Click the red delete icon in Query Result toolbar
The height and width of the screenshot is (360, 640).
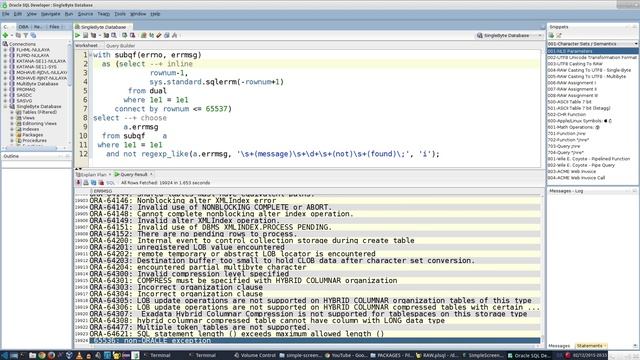coord(101,183)
